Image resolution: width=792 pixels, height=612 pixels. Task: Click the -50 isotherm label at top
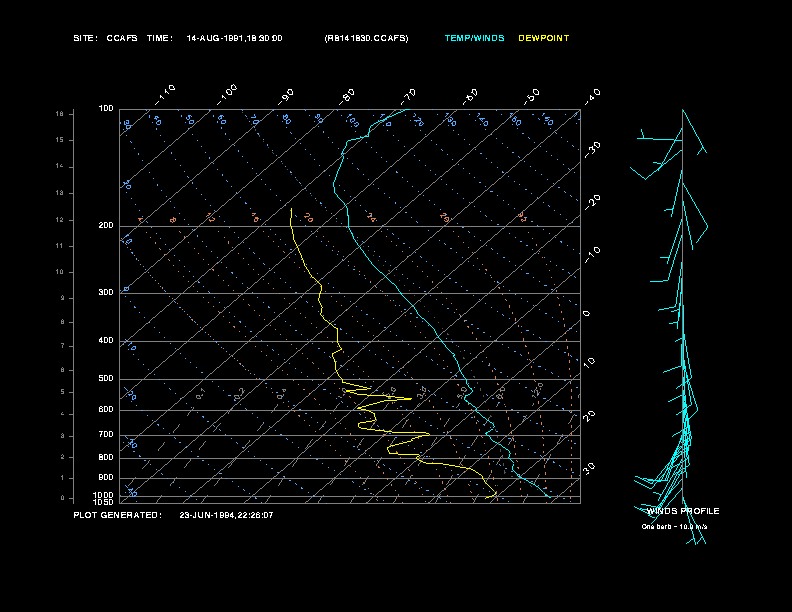pos(532,96)
